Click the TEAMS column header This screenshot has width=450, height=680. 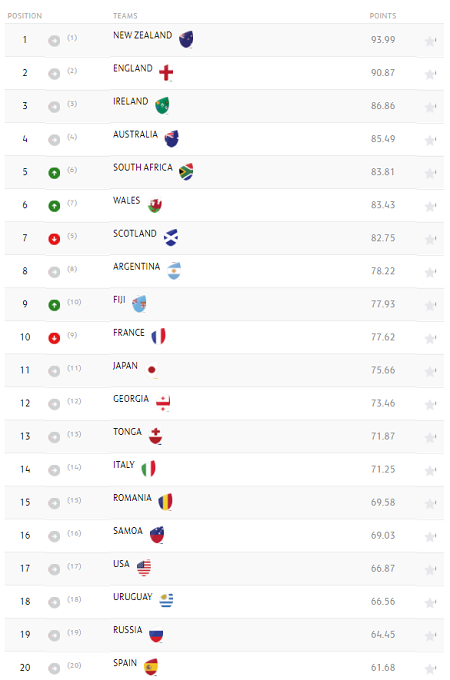tap(125, 16)
